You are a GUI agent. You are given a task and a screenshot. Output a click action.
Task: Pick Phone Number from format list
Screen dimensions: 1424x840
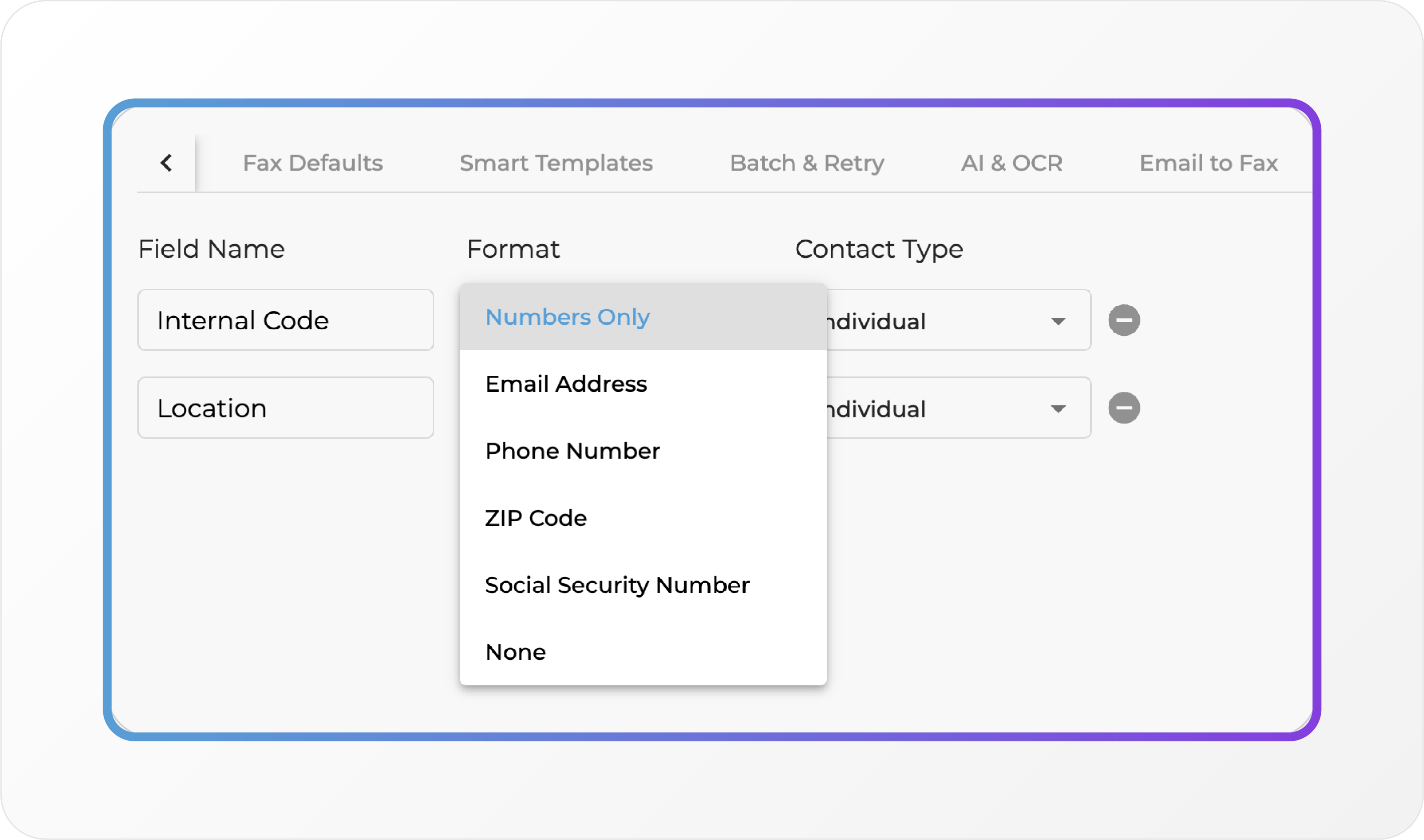572,451
